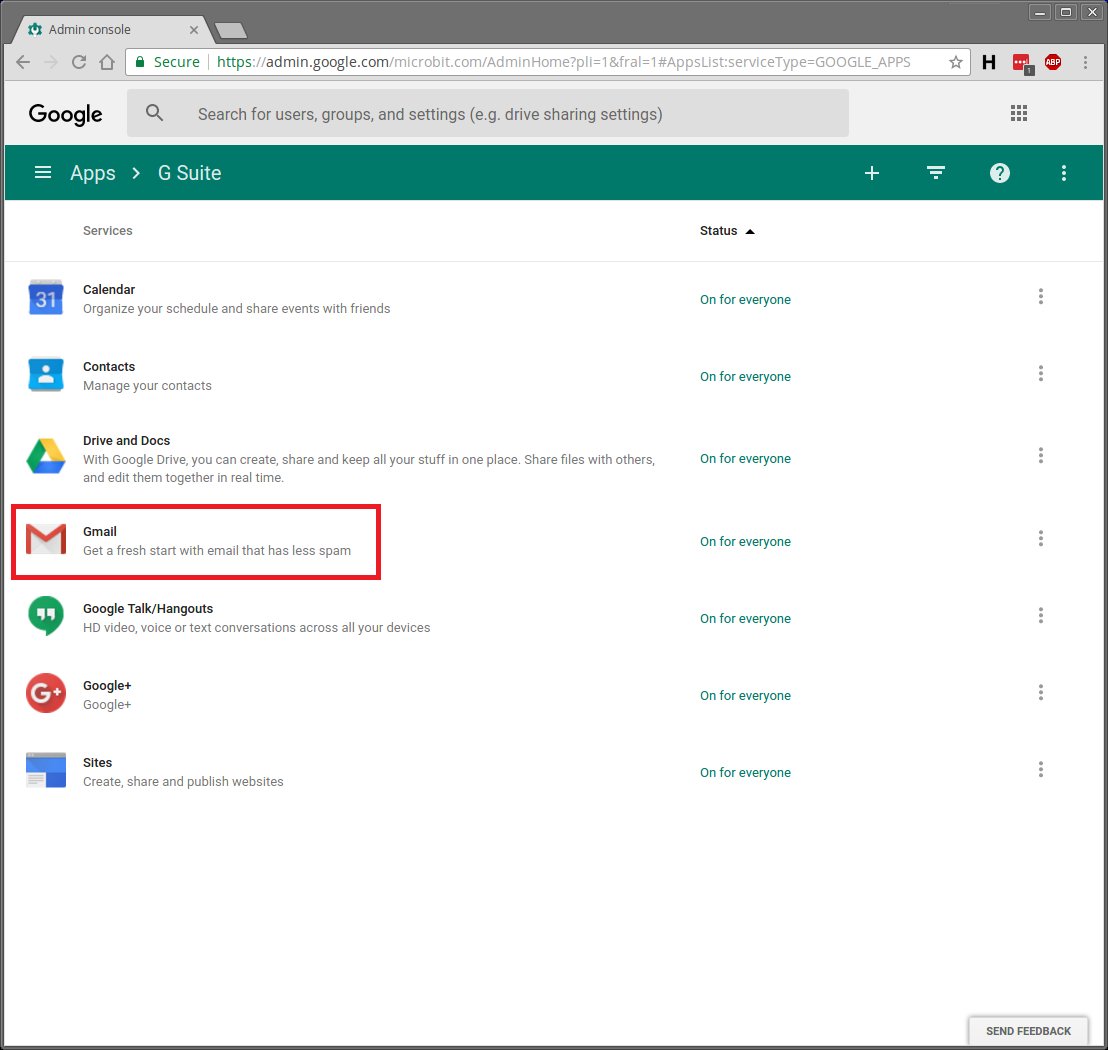Reload the page
This screenshot has height=1050, width=1108.
[79, 62]
